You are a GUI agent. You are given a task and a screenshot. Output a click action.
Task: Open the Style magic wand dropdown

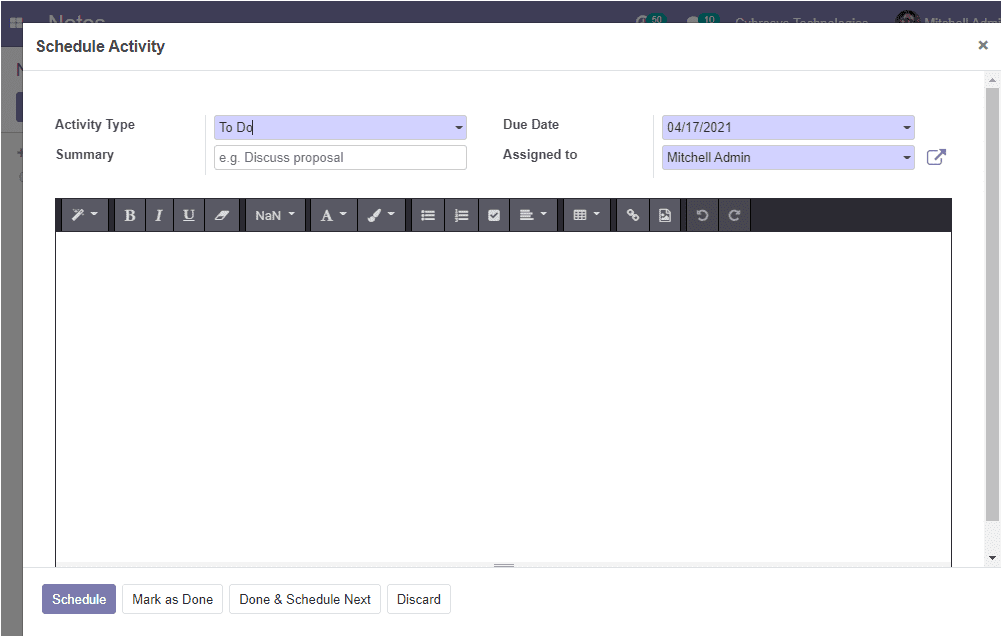pyautogui.click(x=86, y=215)
